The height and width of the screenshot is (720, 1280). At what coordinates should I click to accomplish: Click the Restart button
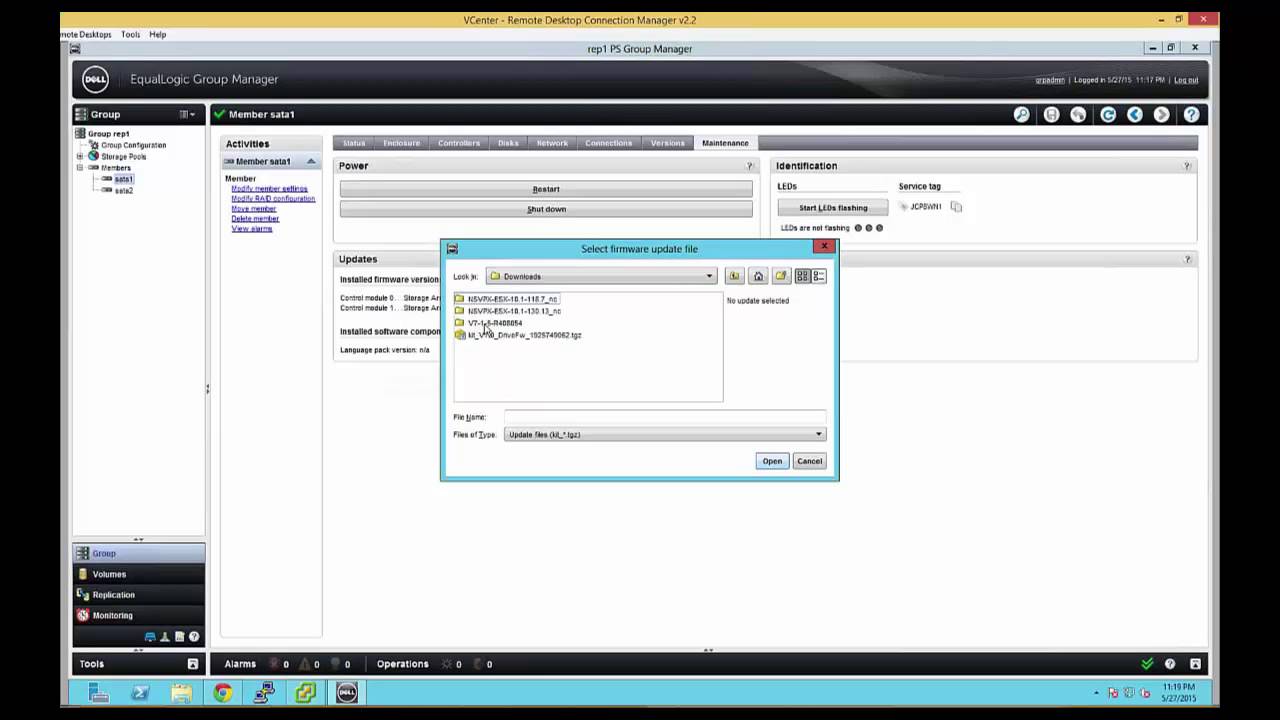pos(546,189)
